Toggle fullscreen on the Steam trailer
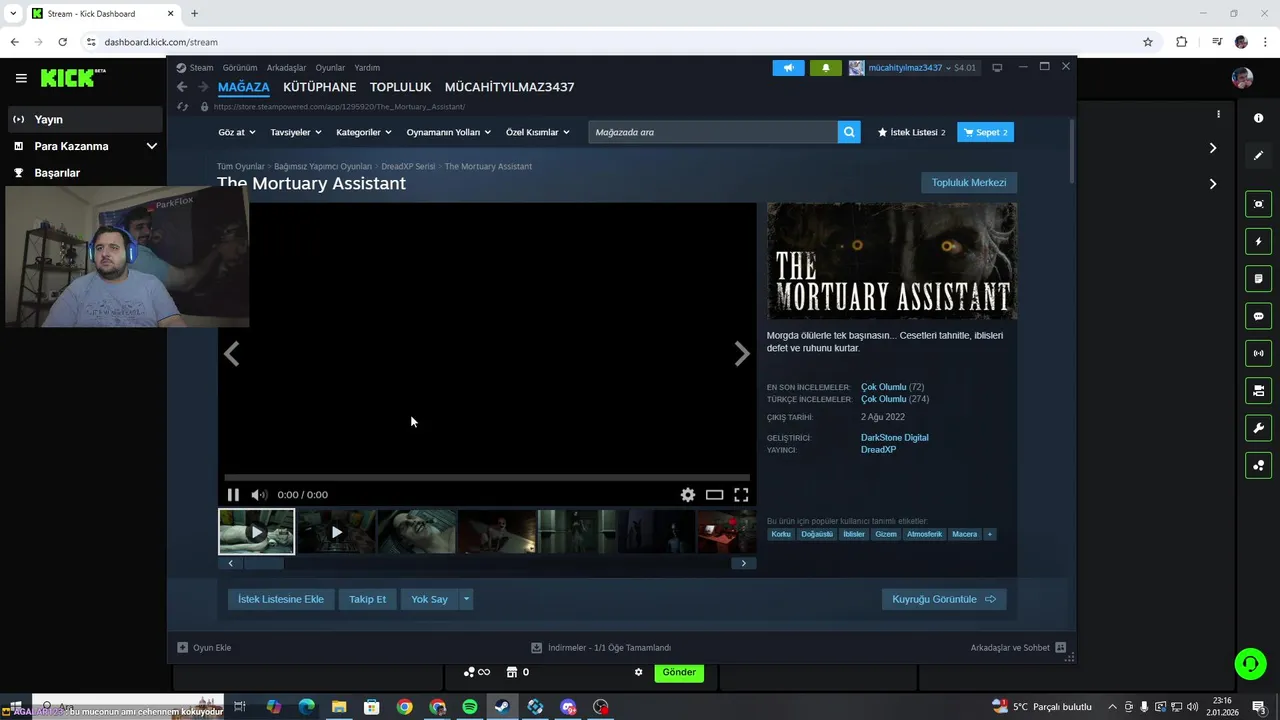This screenshot has height=720, width=1280. (x=741, y=494)
